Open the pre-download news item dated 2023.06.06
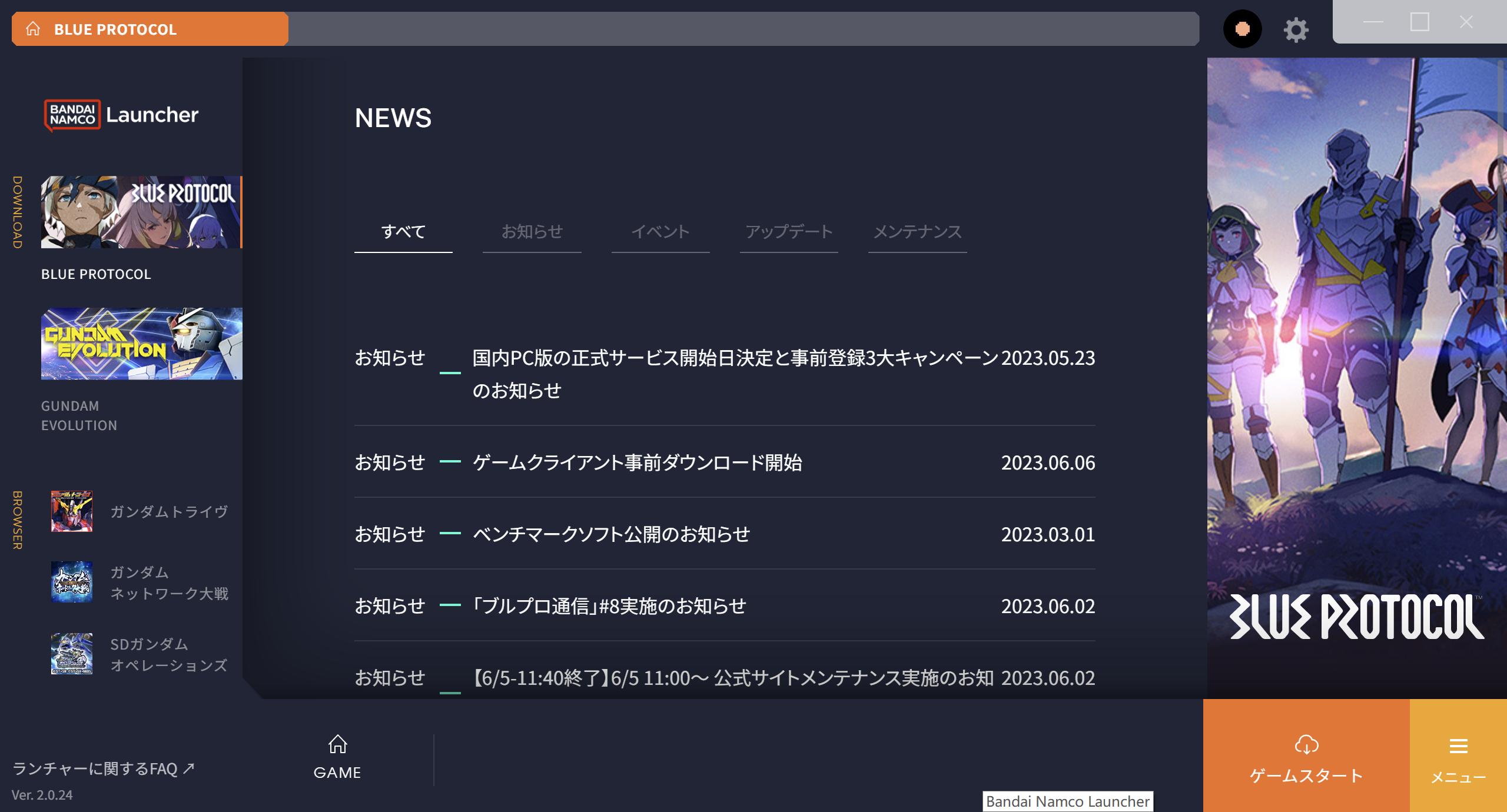The height and width of the screenshot is (812, 1507). 638,463
